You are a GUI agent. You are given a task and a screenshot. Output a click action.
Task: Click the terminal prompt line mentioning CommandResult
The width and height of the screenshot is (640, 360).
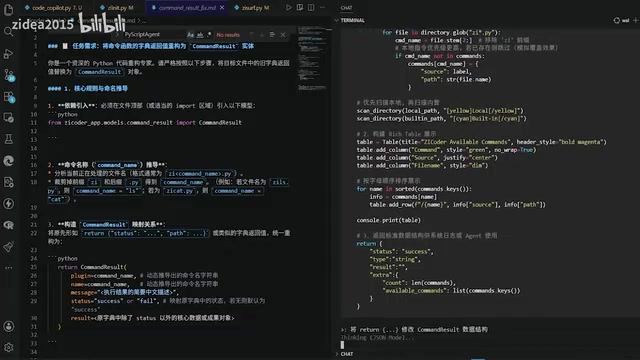414,329
